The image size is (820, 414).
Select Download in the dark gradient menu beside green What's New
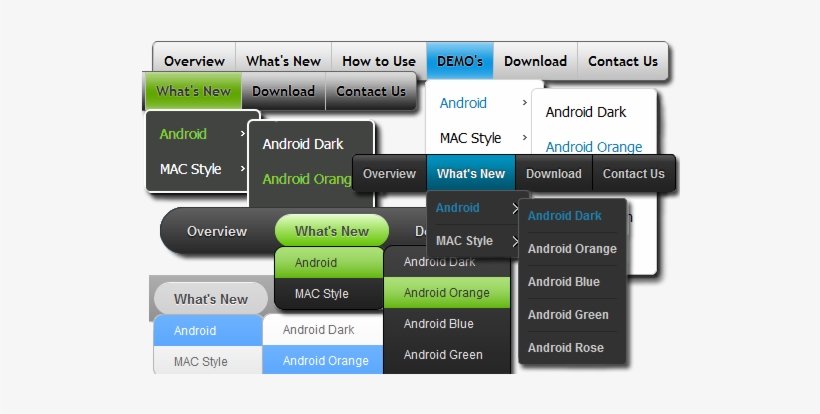(283, 91)
